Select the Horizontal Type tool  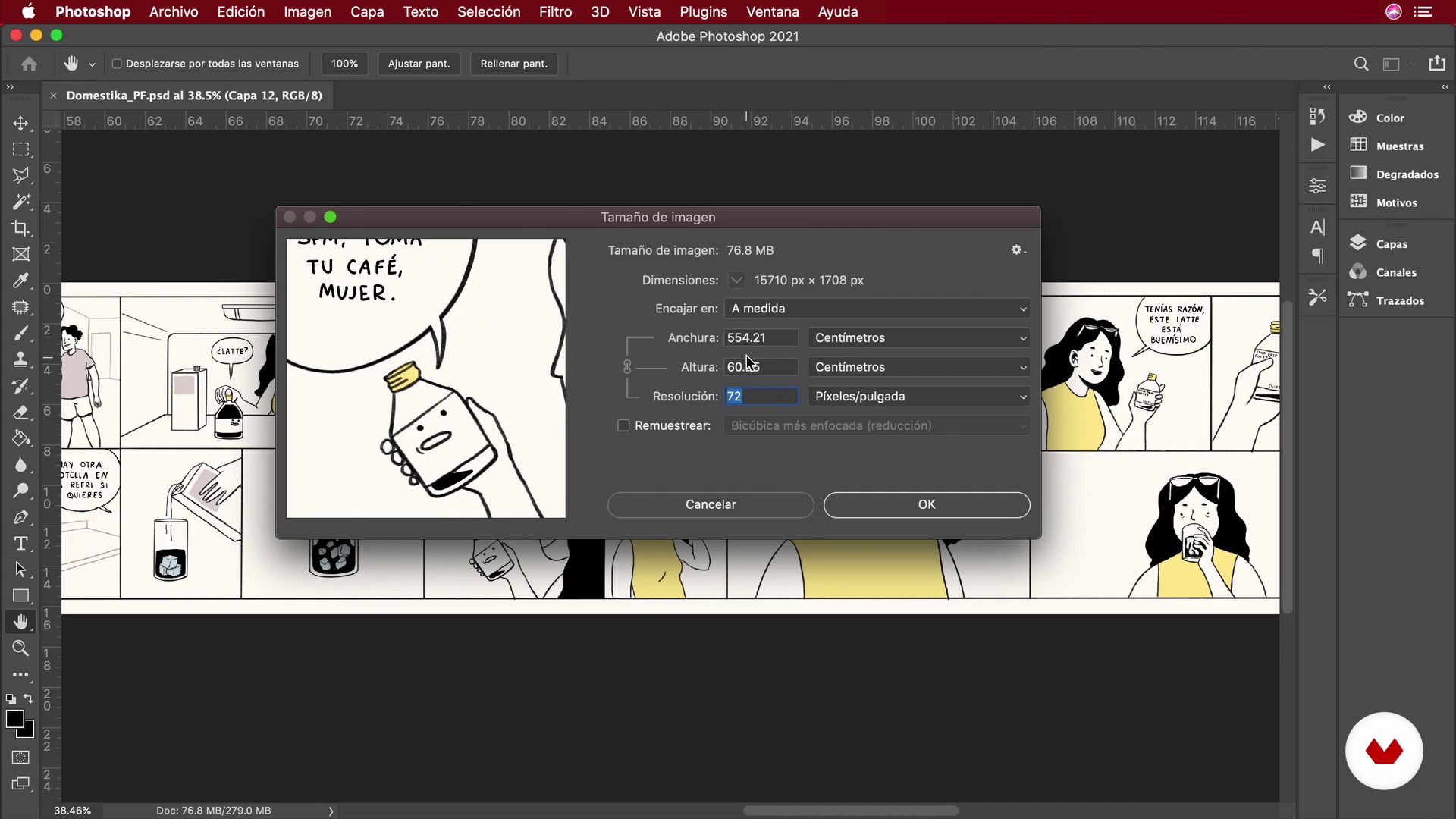20,544
